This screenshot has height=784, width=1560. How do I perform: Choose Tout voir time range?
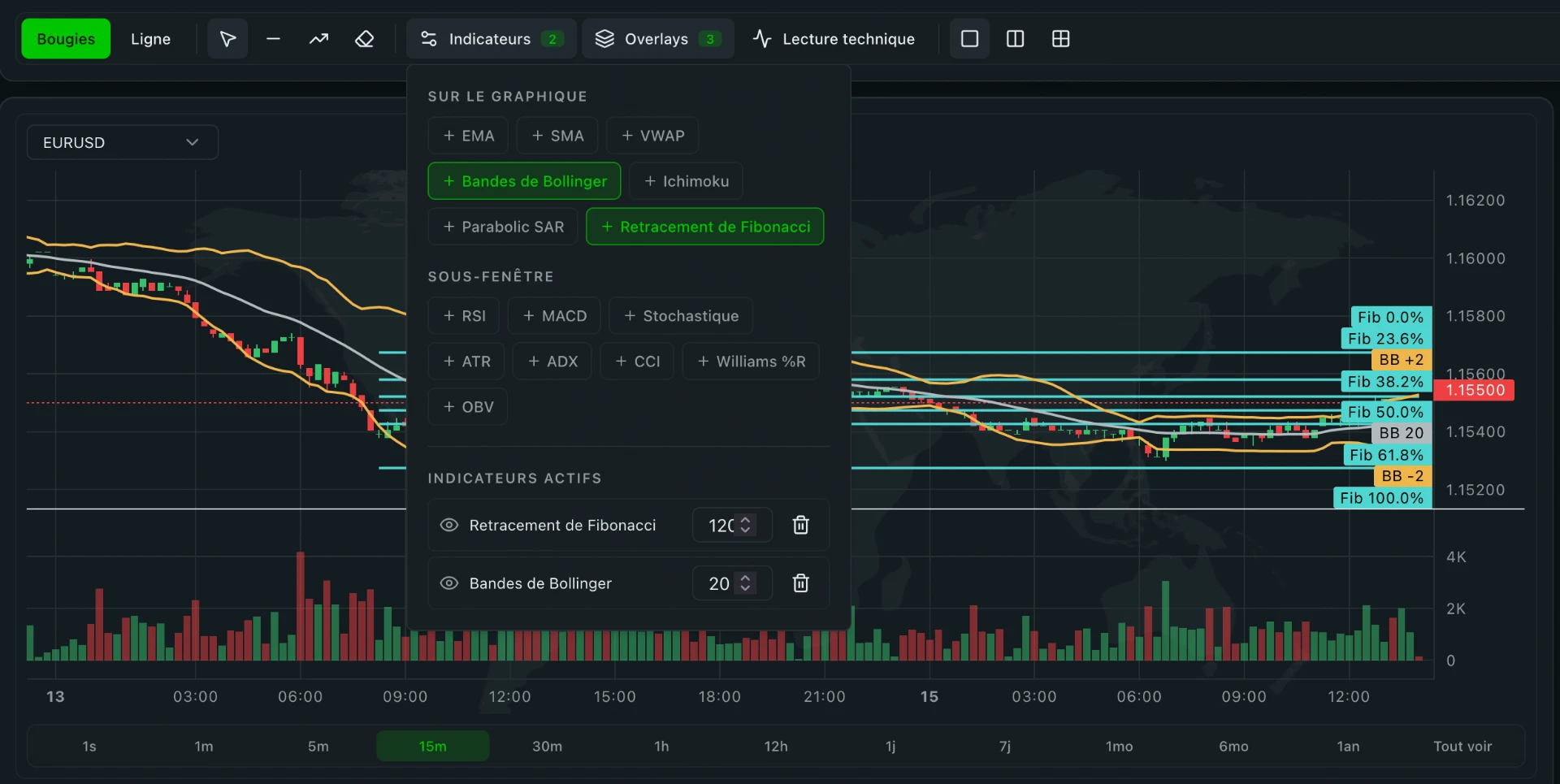1462,746
